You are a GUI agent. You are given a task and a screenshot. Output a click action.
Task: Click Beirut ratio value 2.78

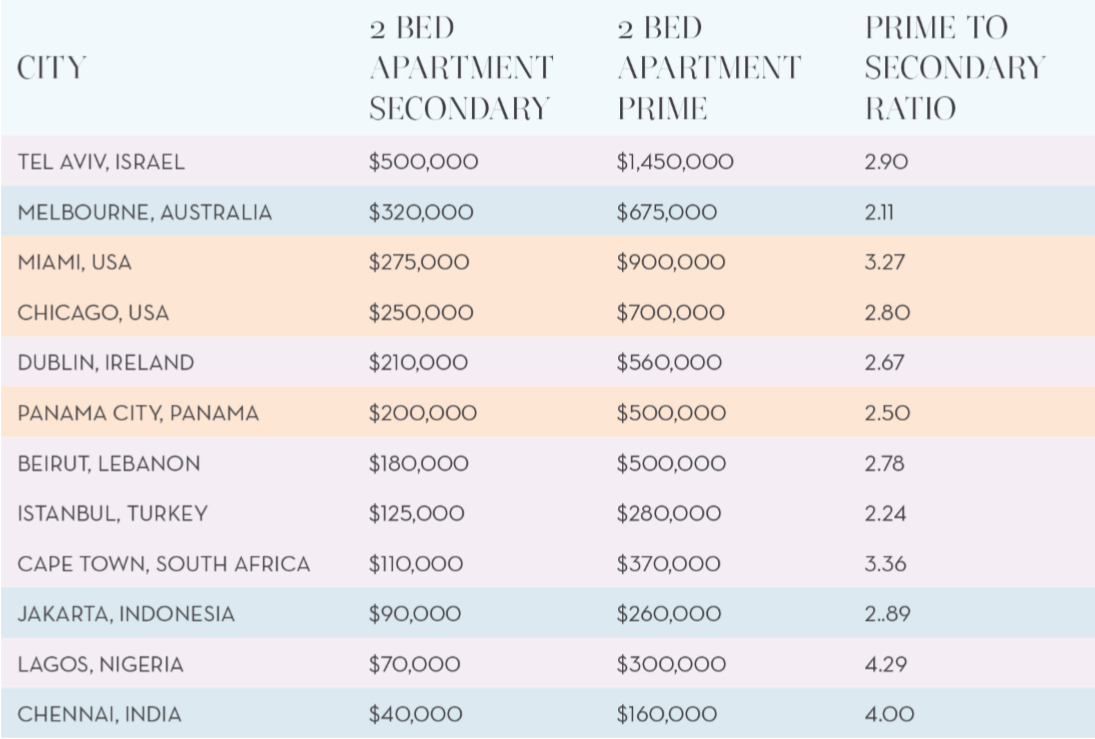click(x=887, y=464)
